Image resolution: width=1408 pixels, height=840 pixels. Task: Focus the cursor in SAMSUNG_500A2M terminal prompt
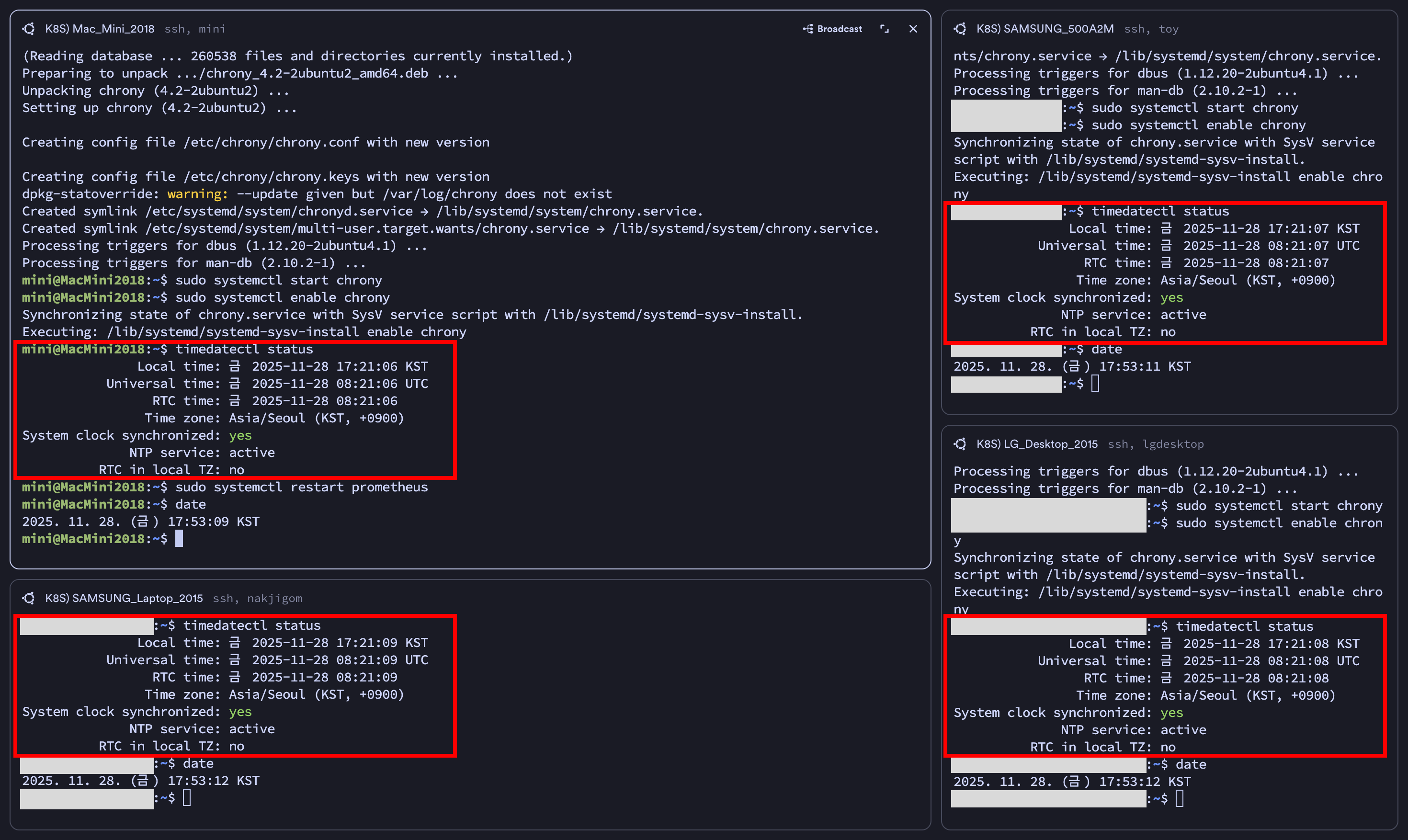[x=1095, y=384]
